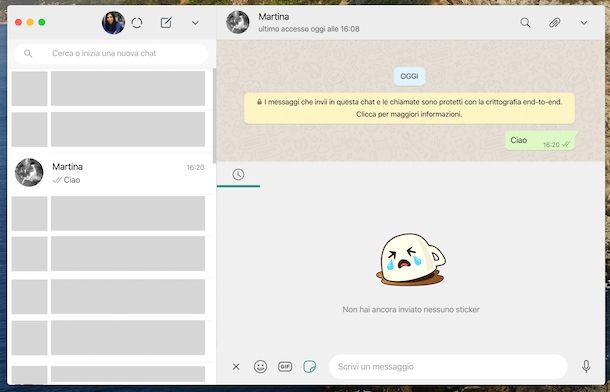Click the sent 'Ciao' message bubble
Viewport: 610px width, 392px height.
(541, 141)
